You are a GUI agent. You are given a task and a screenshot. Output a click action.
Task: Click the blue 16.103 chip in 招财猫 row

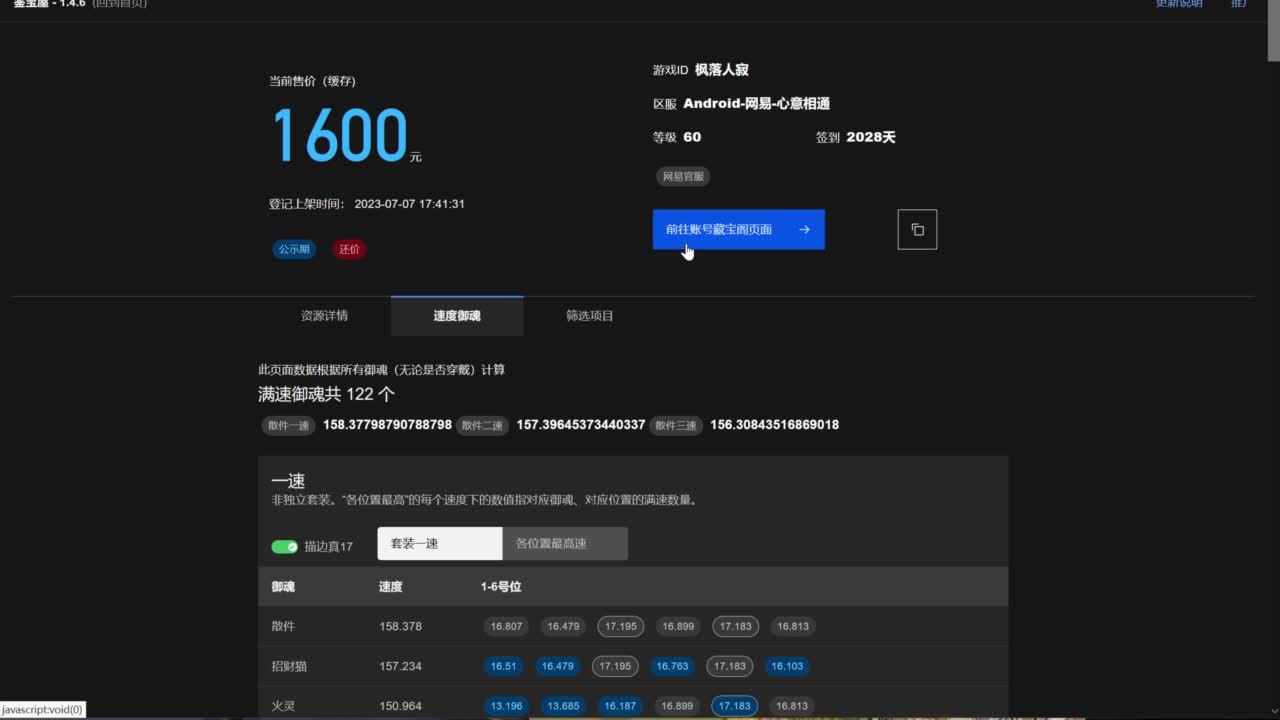point(787,666)
